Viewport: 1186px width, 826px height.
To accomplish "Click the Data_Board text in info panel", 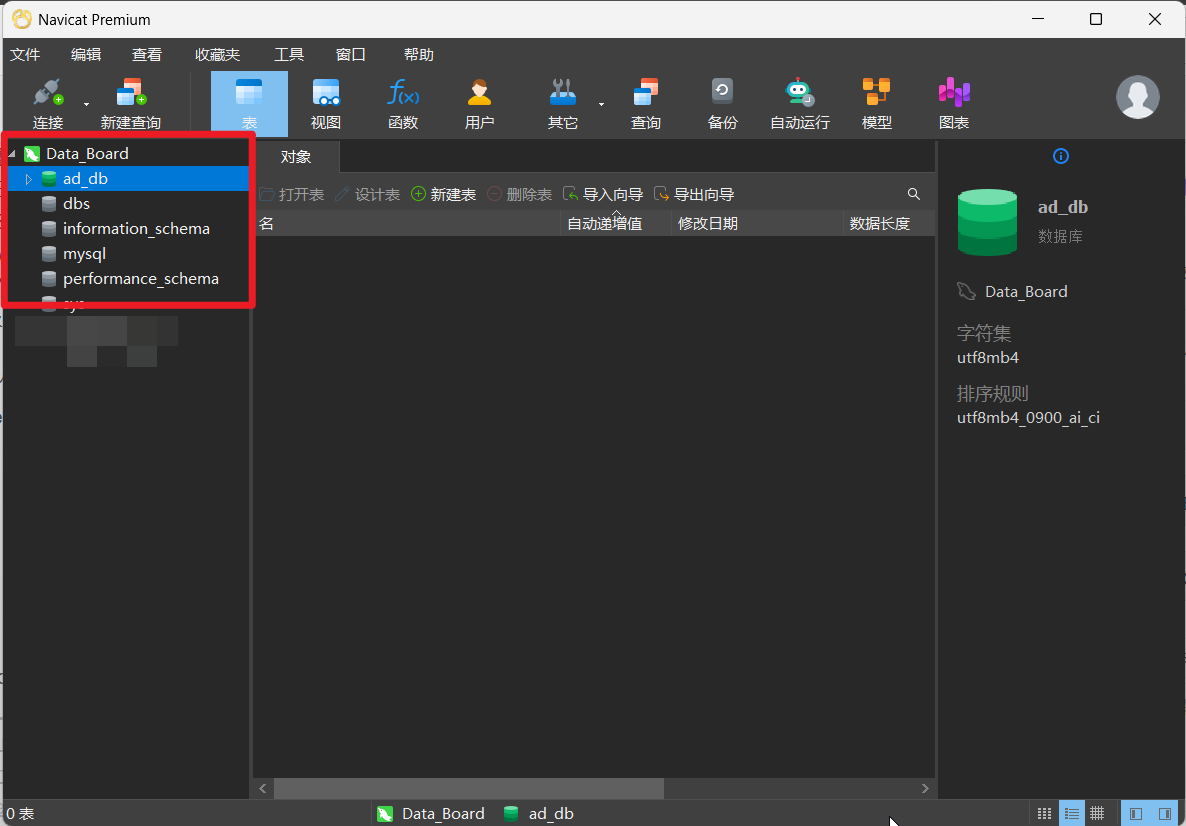I will [x=1026, y=292].
